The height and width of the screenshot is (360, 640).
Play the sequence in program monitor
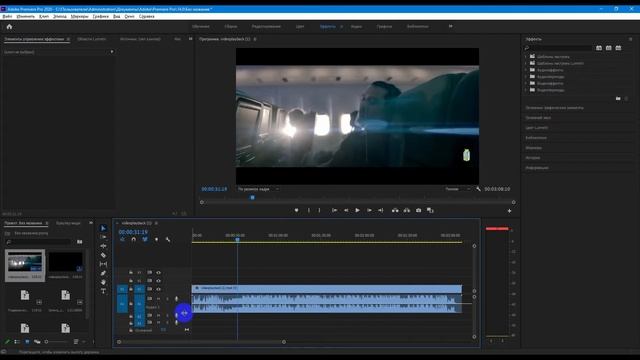tap(358, 210)
